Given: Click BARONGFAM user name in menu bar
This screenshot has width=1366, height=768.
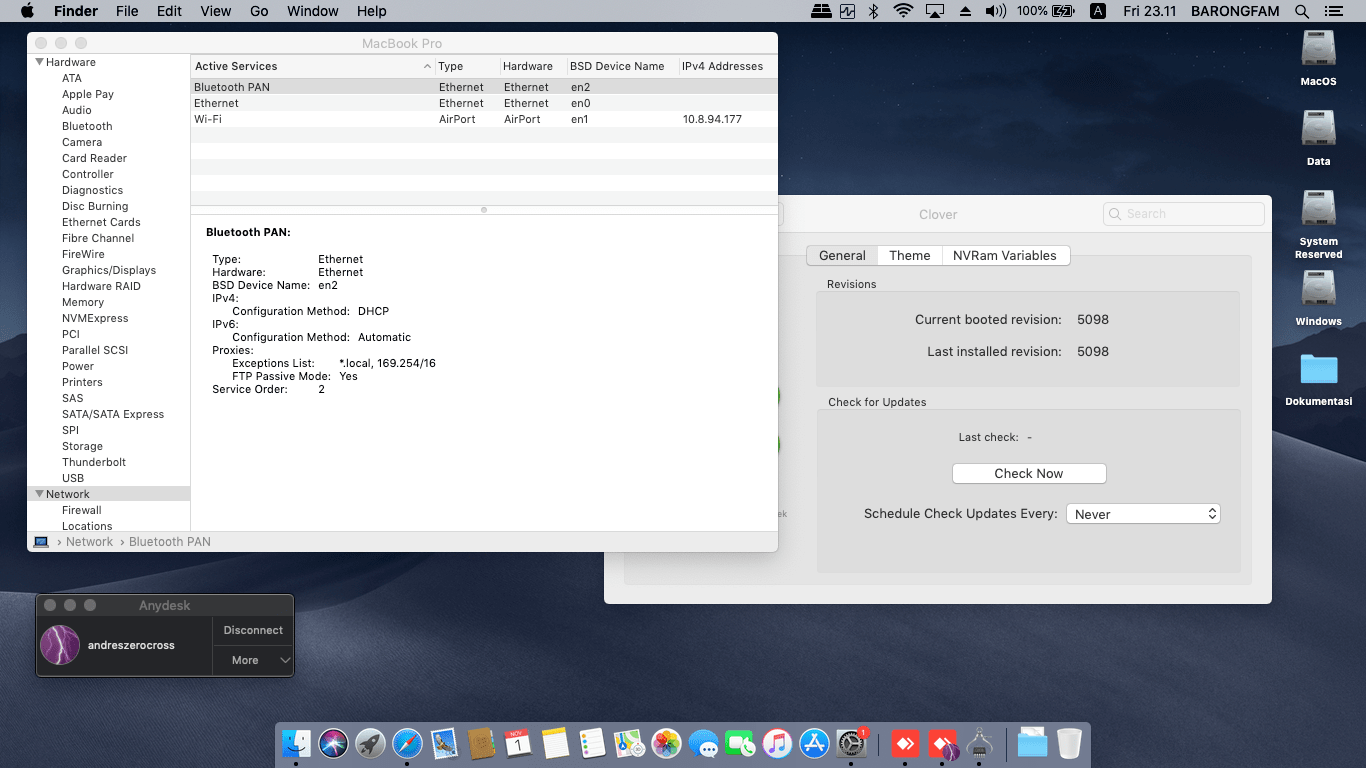Looking at the screenshot, I should pyautogui.click(x=1237, y=11).
